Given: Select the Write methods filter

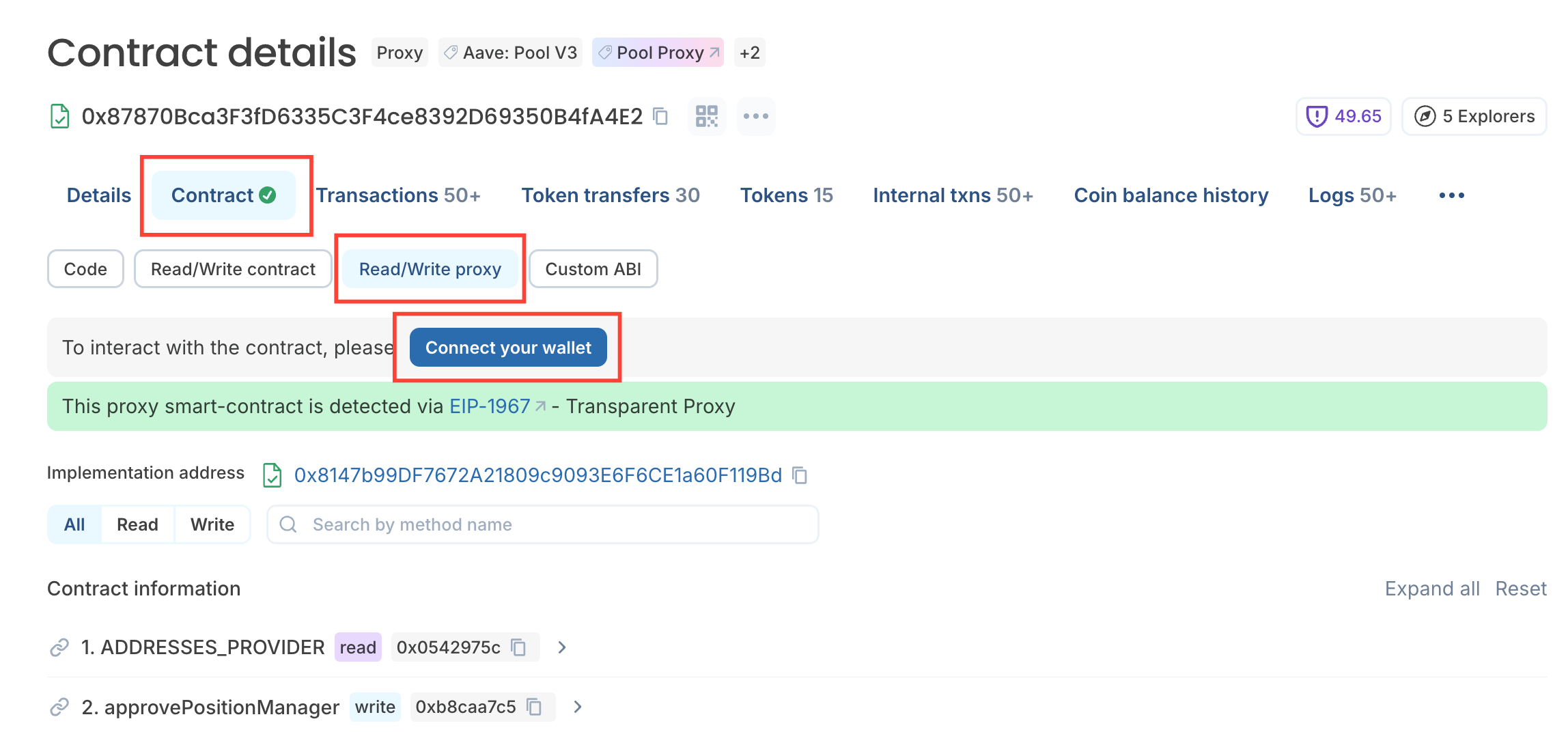Looking at the screenshot, I should [212, 524].
